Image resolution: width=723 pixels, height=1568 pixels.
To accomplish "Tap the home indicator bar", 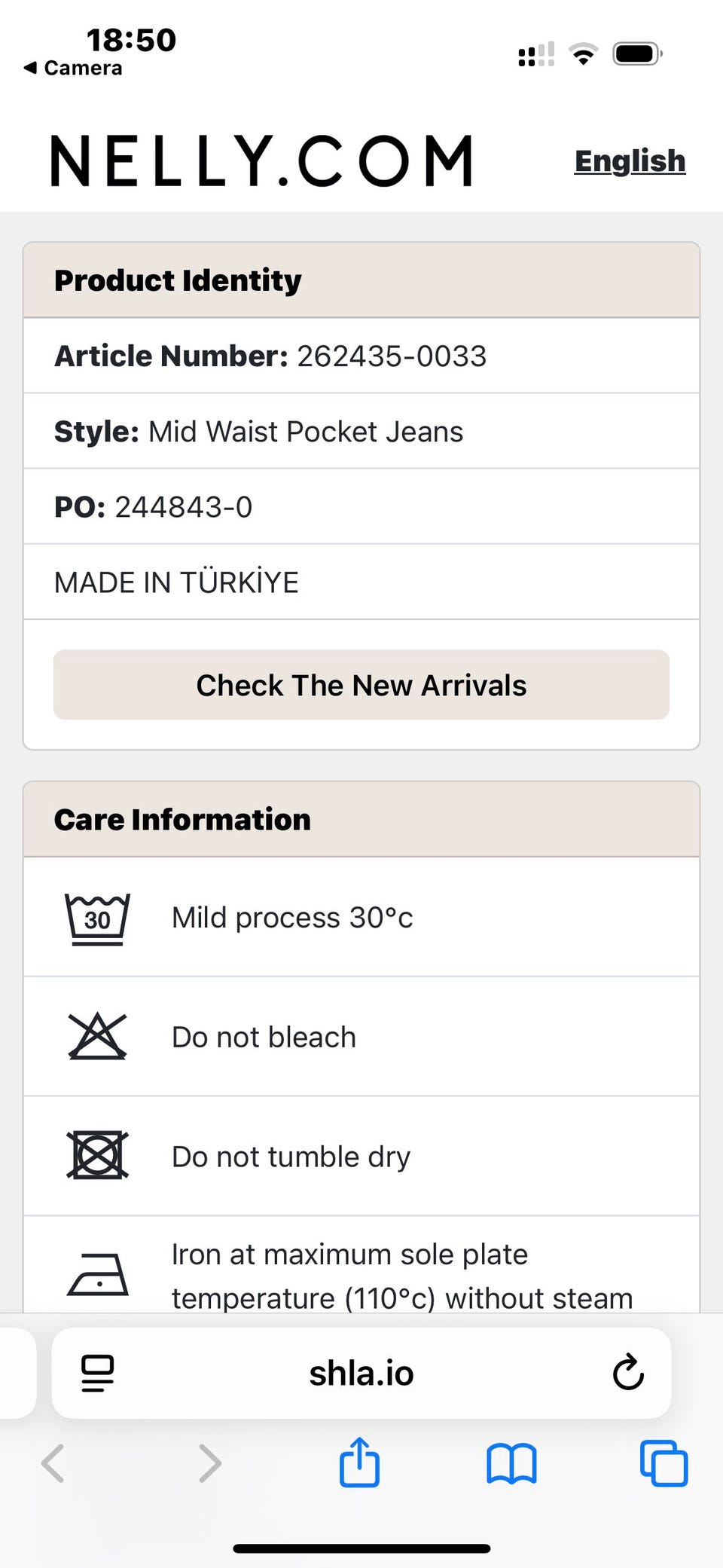I will point(361,1548).
